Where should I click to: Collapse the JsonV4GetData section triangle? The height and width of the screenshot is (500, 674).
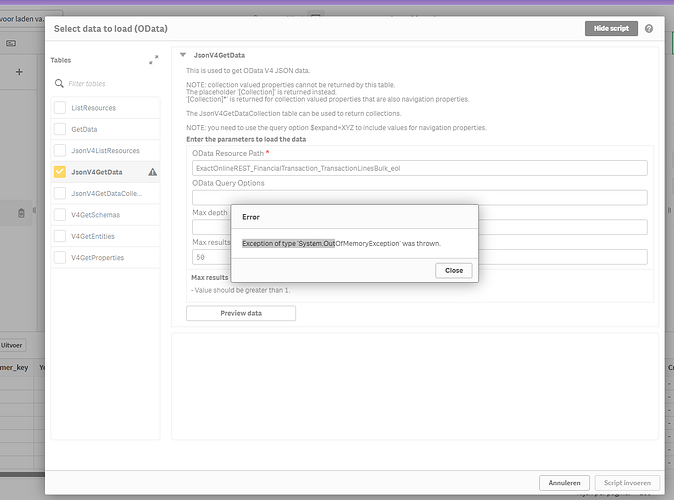tap(182, 55)
